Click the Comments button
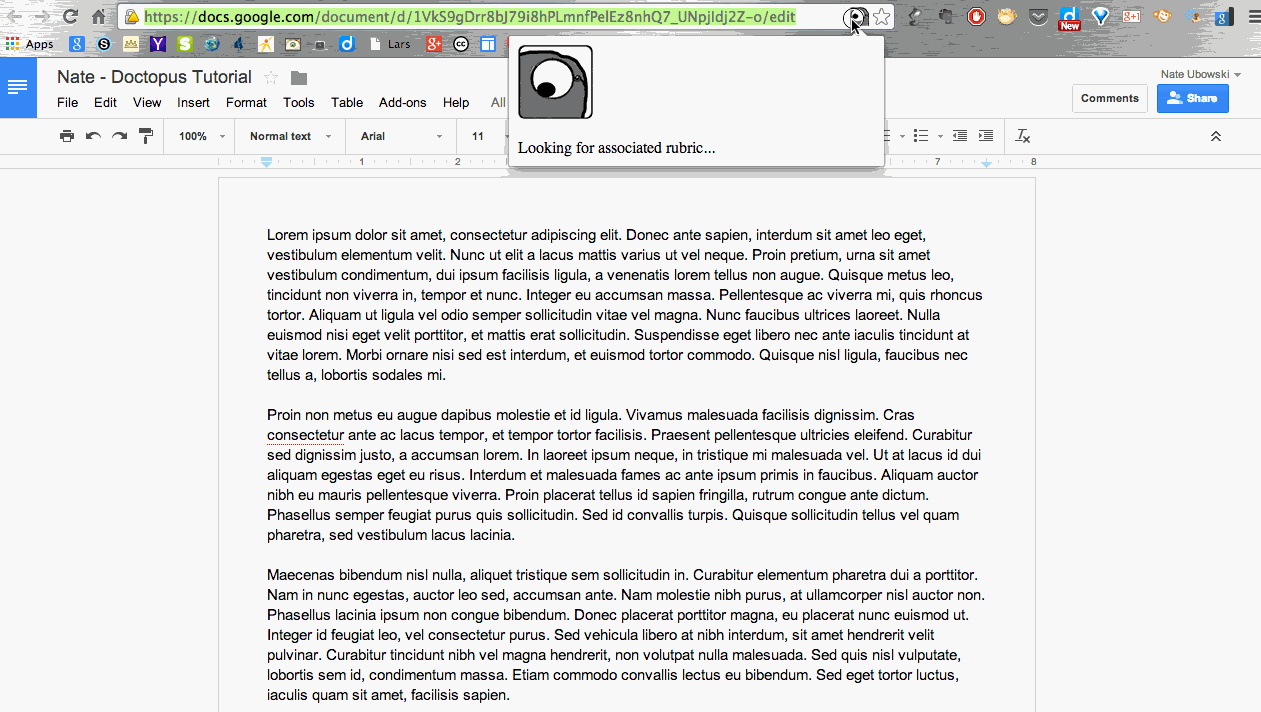1261x712 pixels. tap(1110, 98)
